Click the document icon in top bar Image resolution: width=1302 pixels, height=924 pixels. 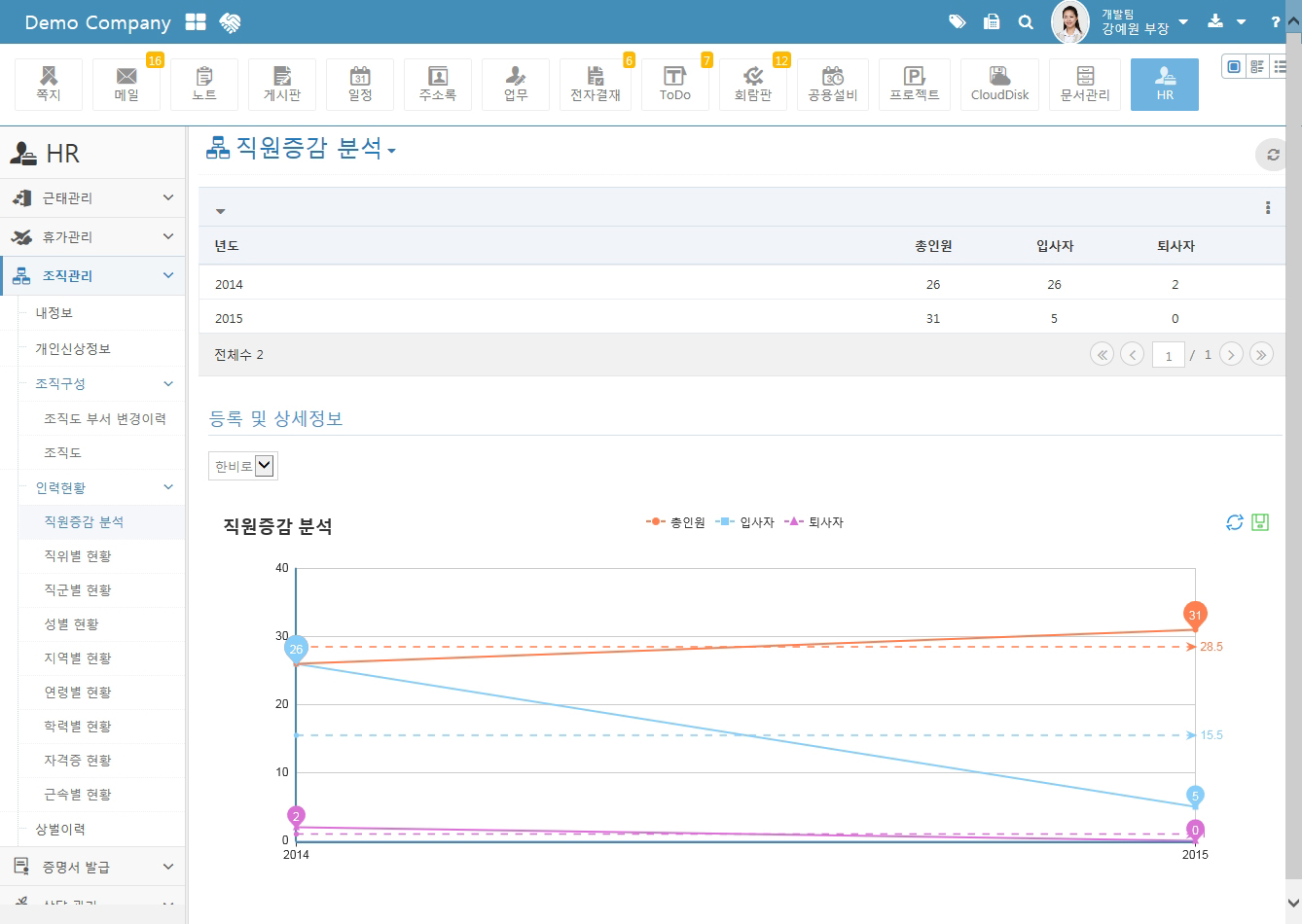tap(992, 21)
